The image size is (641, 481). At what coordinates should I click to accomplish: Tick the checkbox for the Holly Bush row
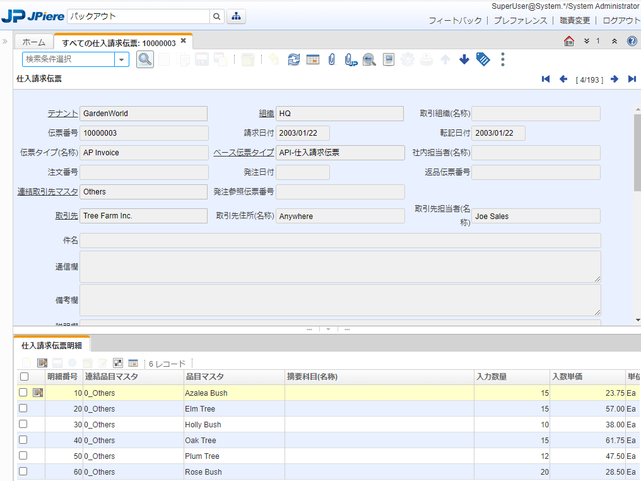23,424
